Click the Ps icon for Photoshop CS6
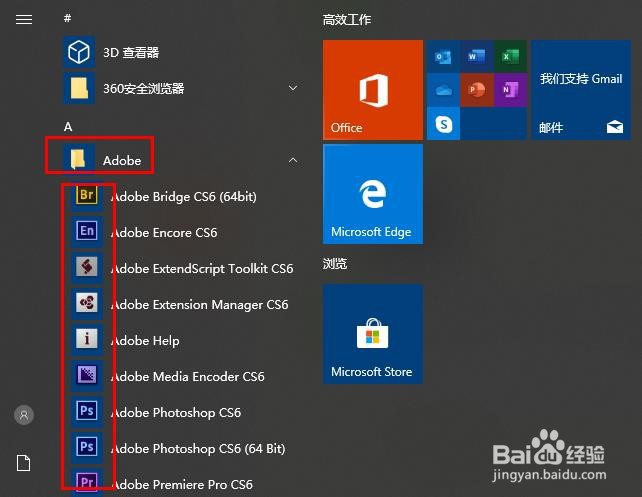Screen dimensions: 642x497 pos(87,411)
